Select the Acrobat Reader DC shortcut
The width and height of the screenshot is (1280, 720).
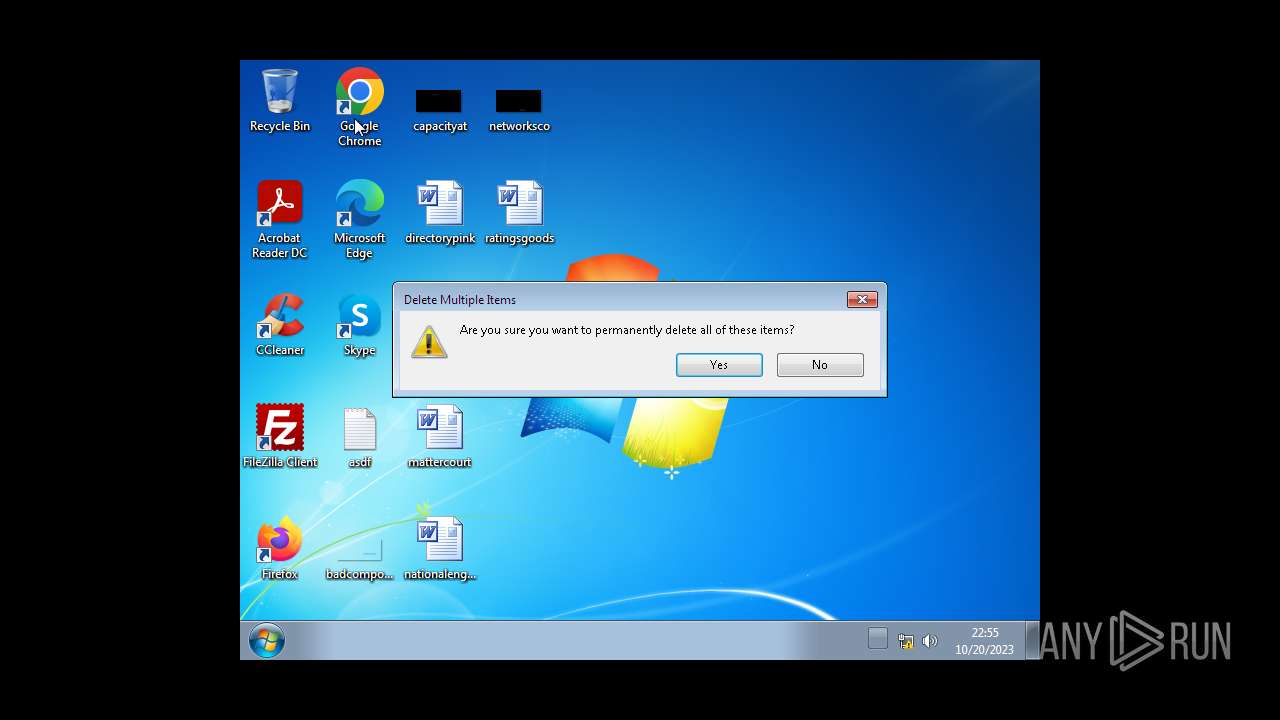pyautogui.click(x=279, y=219)
